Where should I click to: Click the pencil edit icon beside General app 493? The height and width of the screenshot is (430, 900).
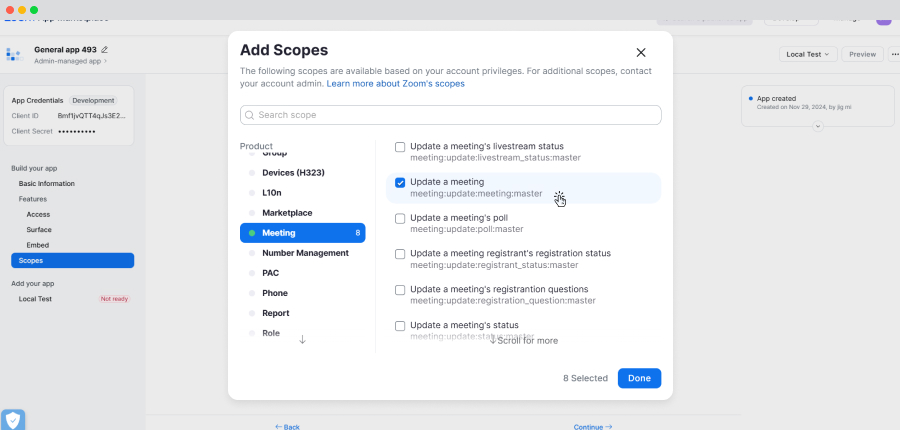point(104,50)
